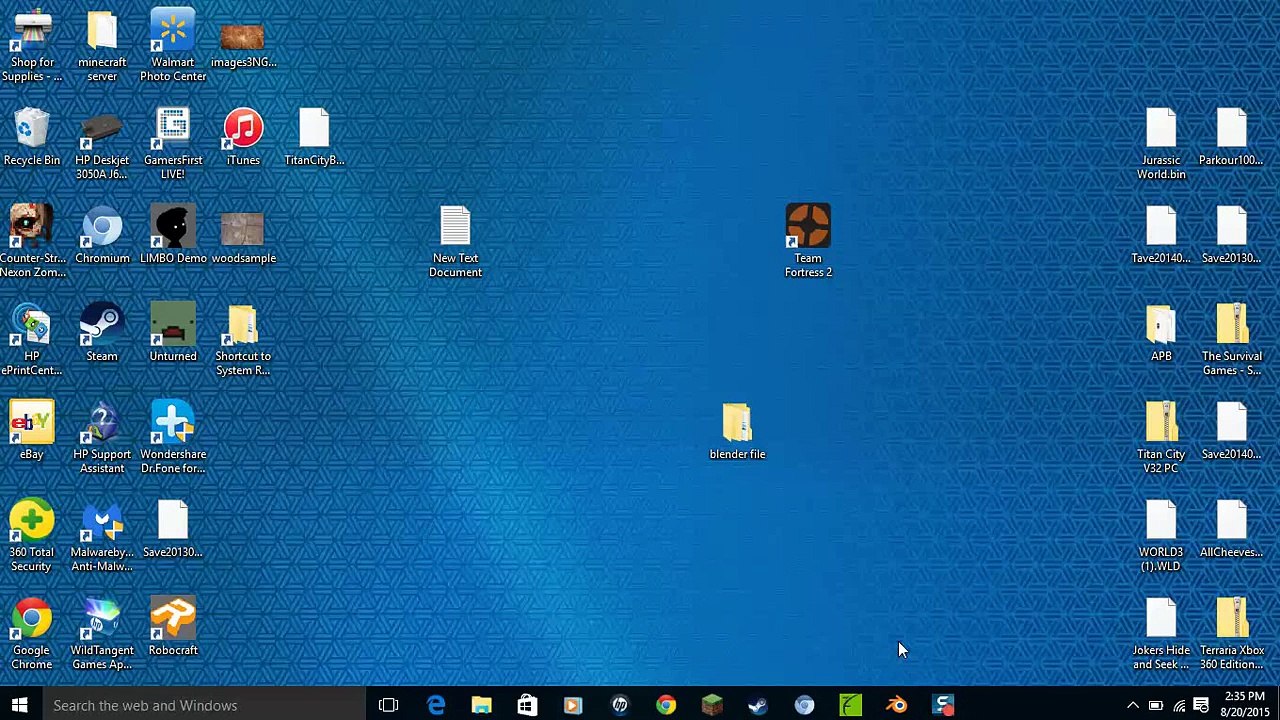Image resolution: width=1280 pixels, height=720 pixels.
Task: Select the Terraria Xbox 360 Edition archive
Action: [1232, 635]
